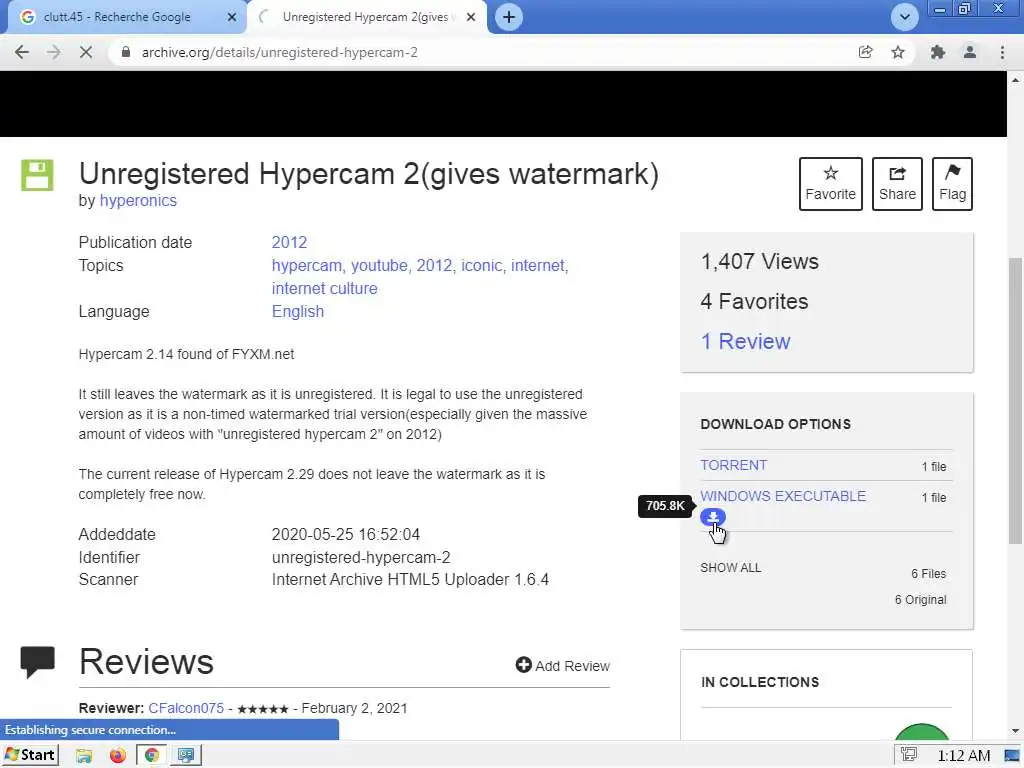The width and height of the screenshot is (1024, 768).
Task: Open a new tab with the plus button
Action: (509, 17)
